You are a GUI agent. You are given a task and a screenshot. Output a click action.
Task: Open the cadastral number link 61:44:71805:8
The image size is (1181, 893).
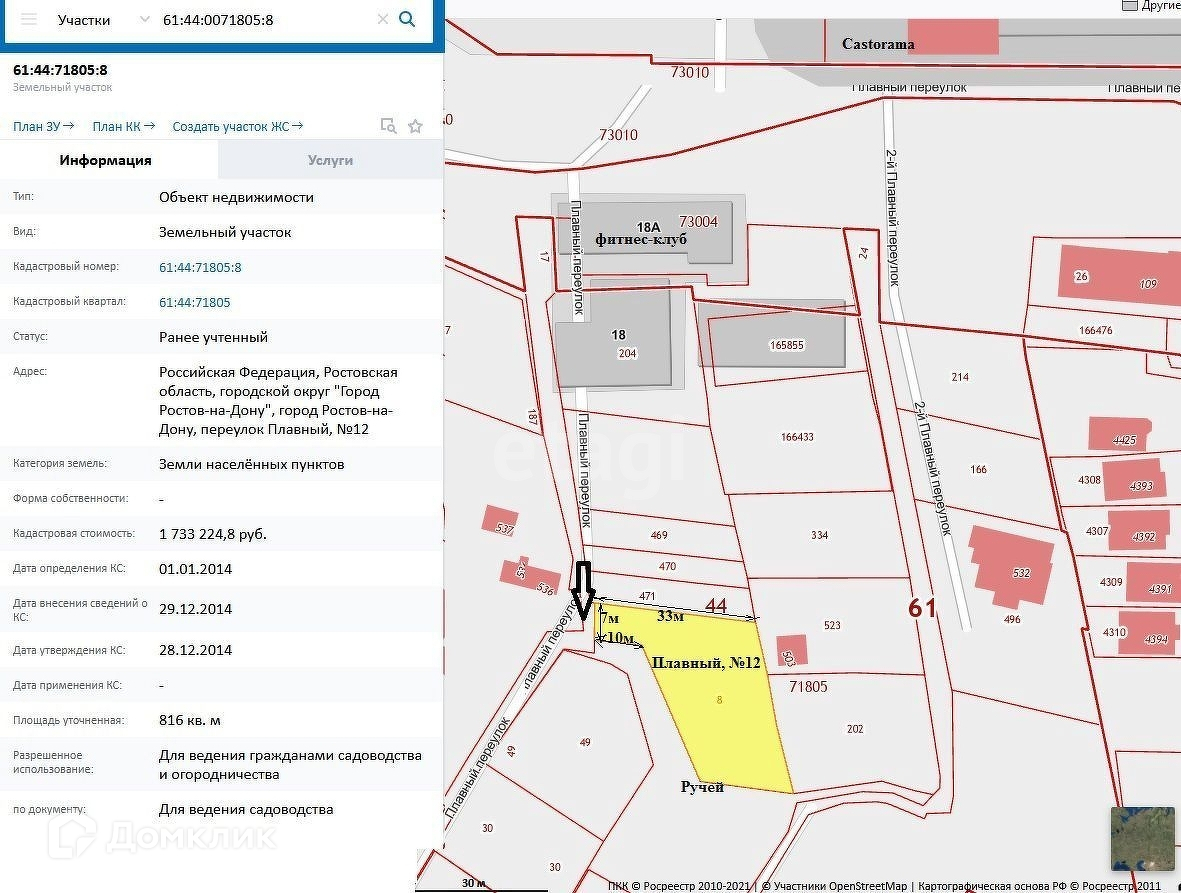pos(200,267)
